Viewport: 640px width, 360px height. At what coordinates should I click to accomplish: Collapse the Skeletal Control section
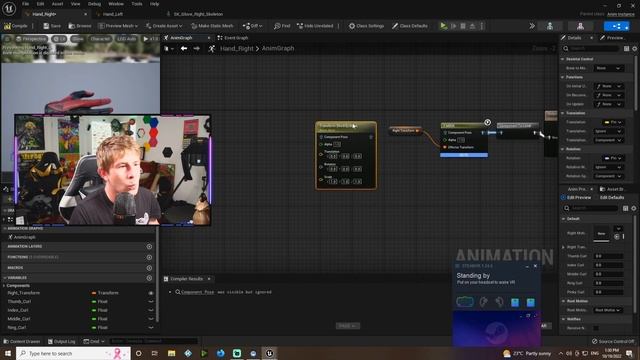coord(563,59)
